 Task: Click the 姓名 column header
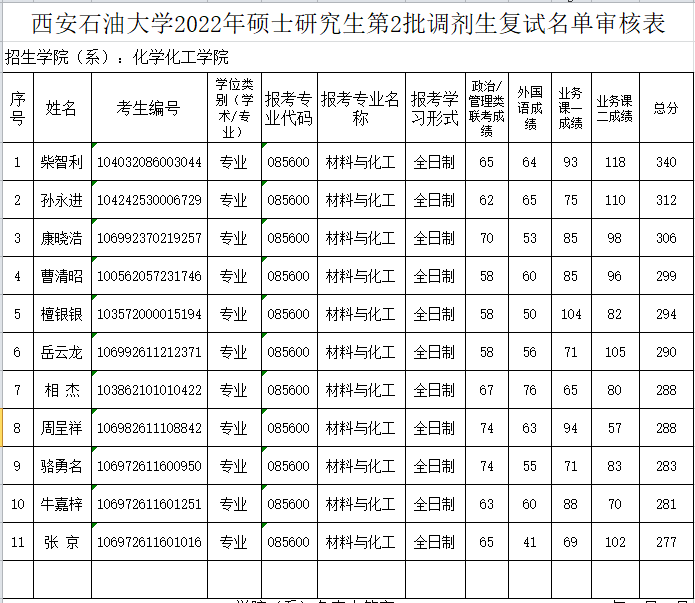point(61,108)
